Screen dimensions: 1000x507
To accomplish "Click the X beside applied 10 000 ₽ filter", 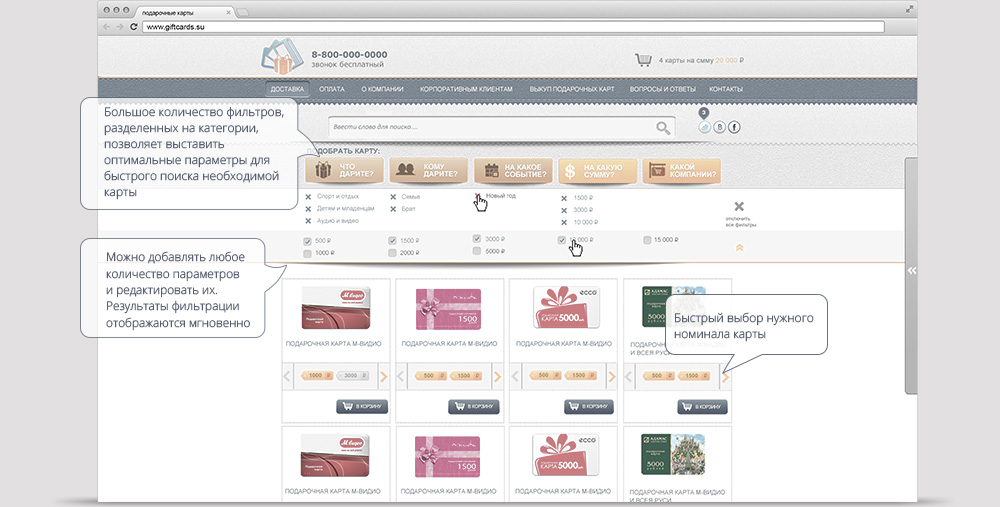I will [564, 223].
